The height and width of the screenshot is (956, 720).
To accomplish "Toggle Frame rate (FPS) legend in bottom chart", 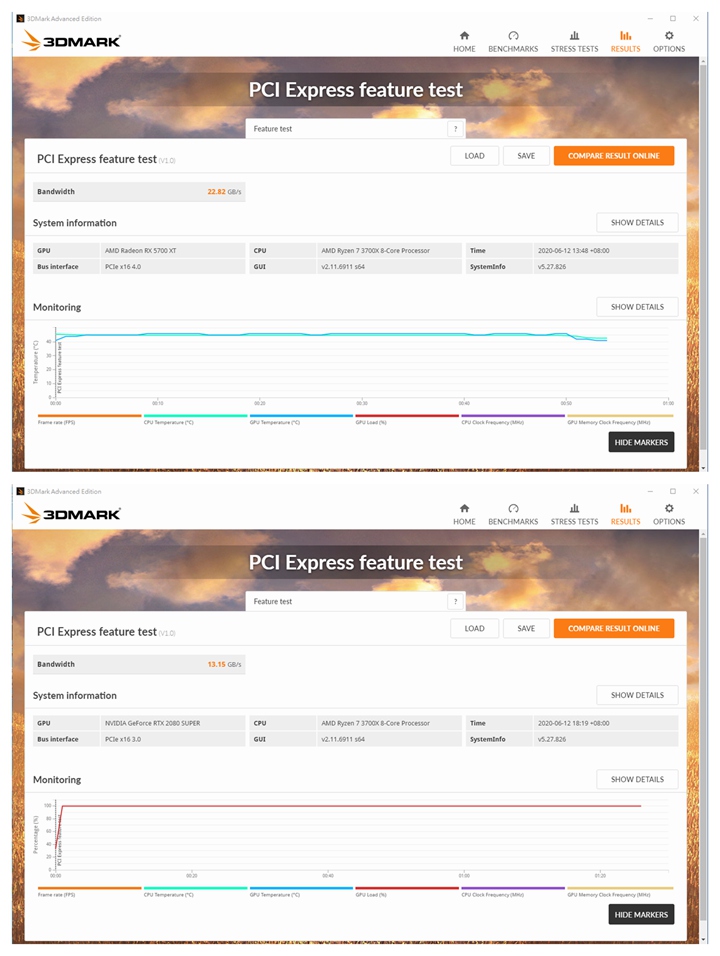I will tap(89, 891).
